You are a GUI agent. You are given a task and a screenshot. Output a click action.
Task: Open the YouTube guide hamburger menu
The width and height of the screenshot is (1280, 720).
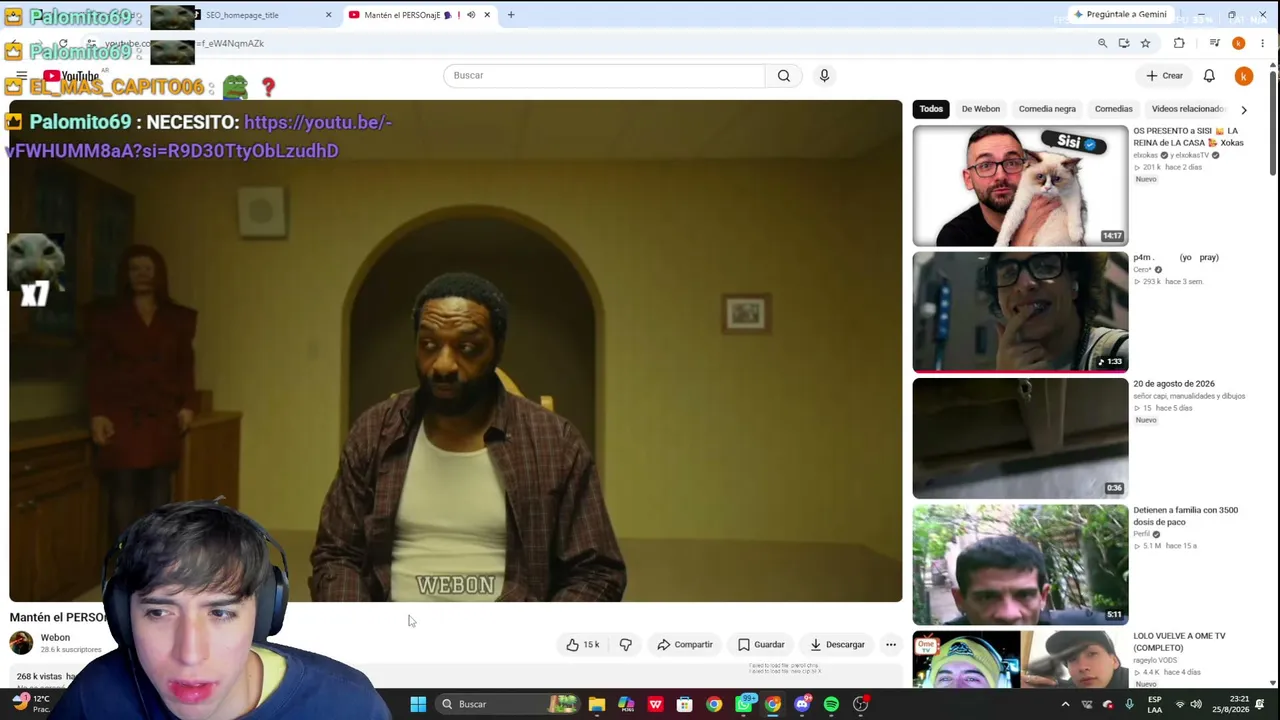tap(21, 76)
